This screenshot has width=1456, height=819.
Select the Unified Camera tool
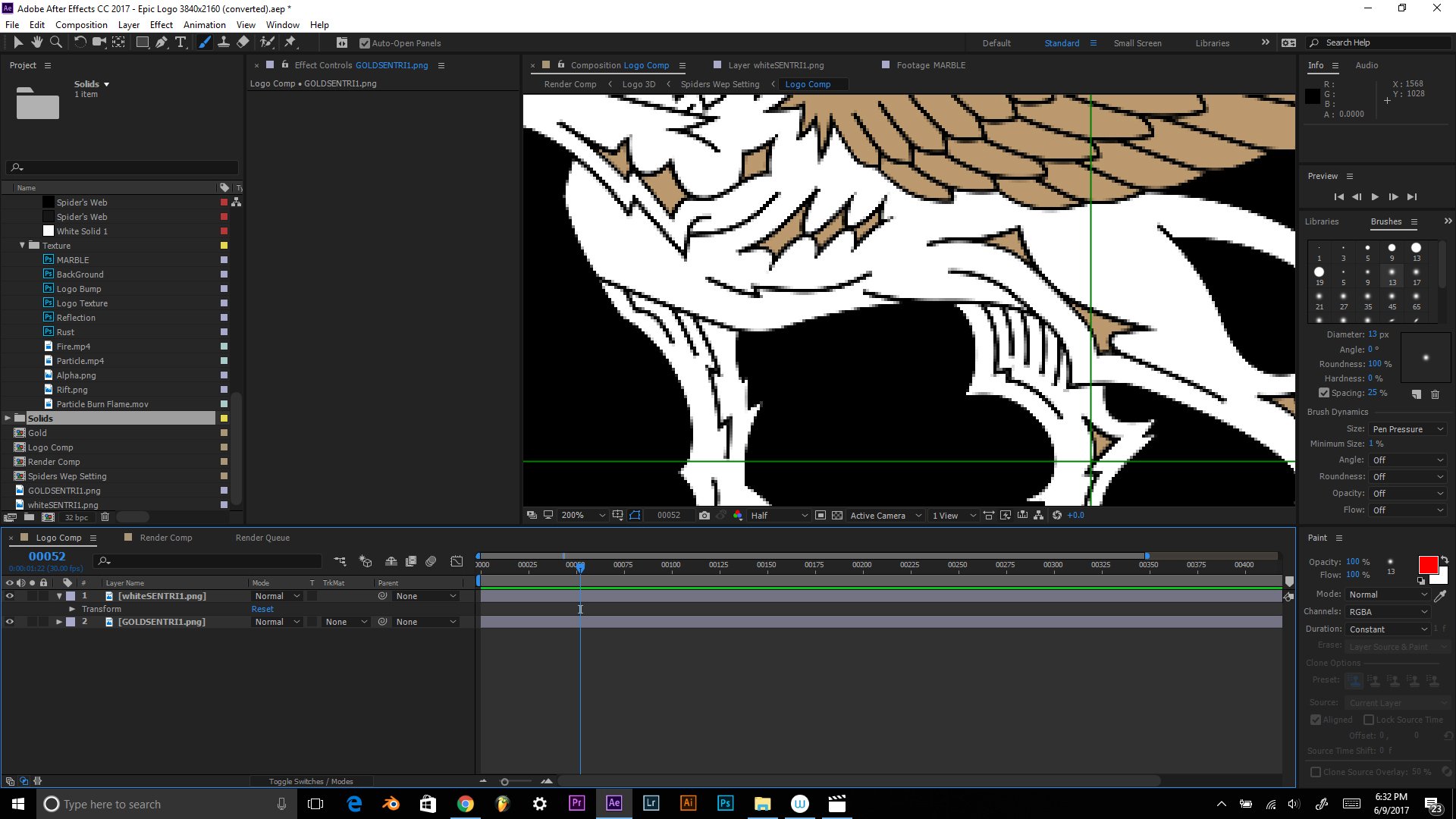point(99,42)
